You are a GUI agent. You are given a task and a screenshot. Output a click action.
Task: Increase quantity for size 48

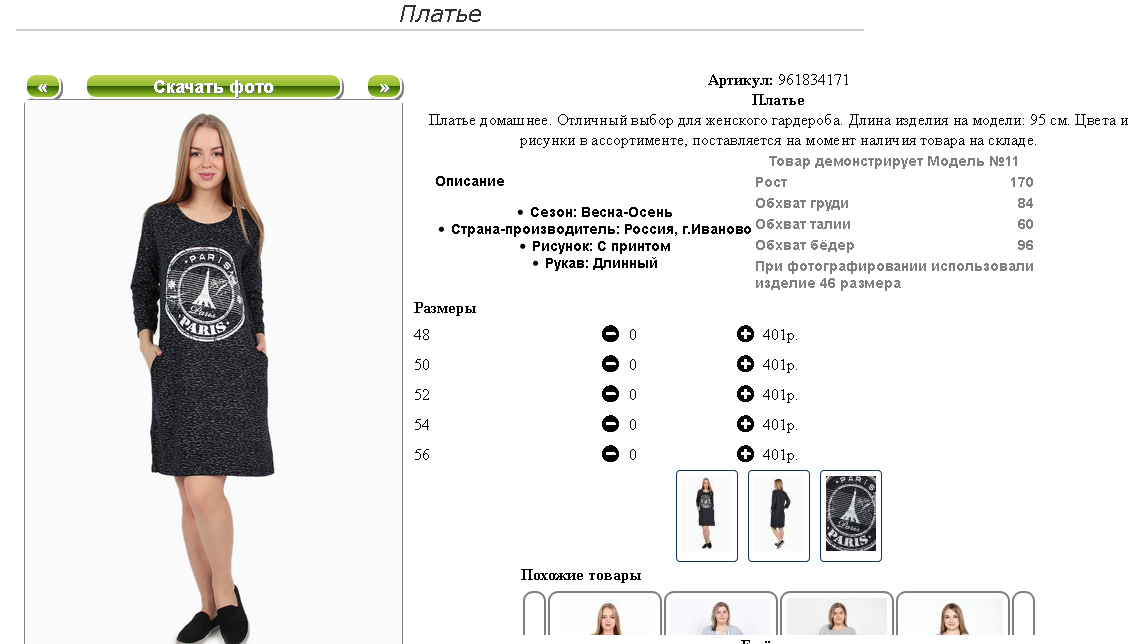(745, 334)
